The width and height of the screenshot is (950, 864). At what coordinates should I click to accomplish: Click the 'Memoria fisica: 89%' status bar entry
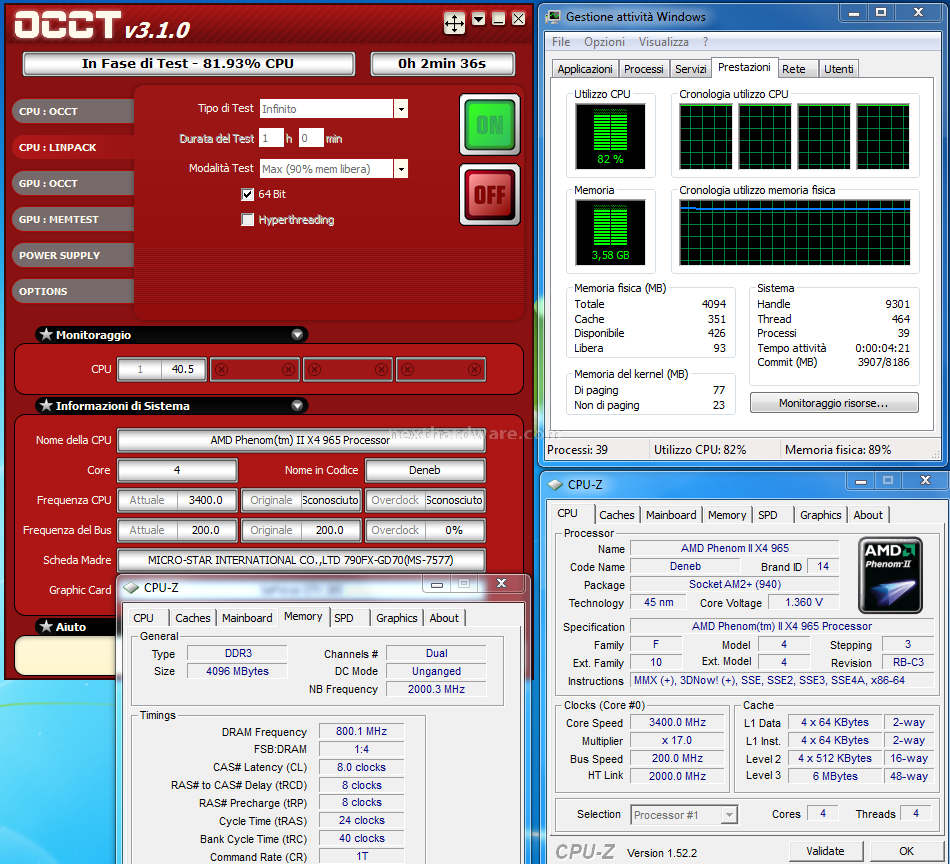click(x=838, y=450)
